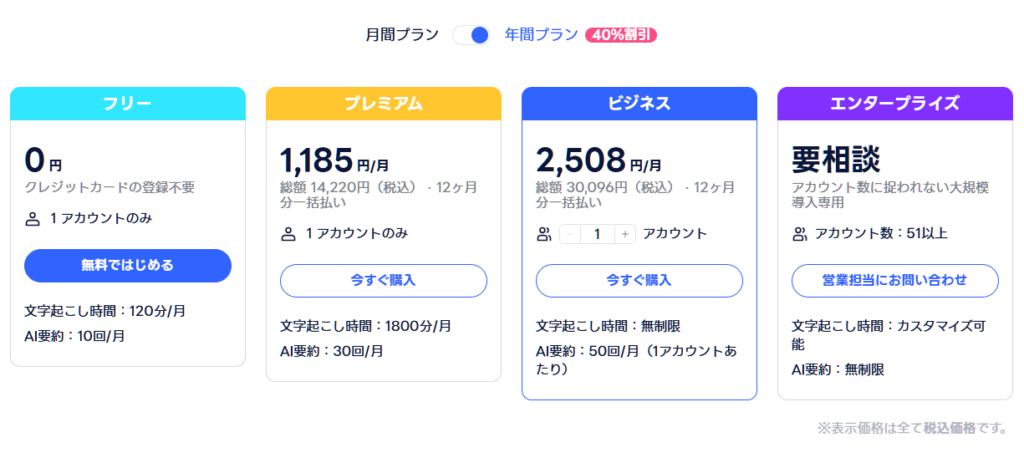Click 今すぐ購入 in the ビジネス card
The width and height of the screenshot is (1024, 458).
coord(639,281)
